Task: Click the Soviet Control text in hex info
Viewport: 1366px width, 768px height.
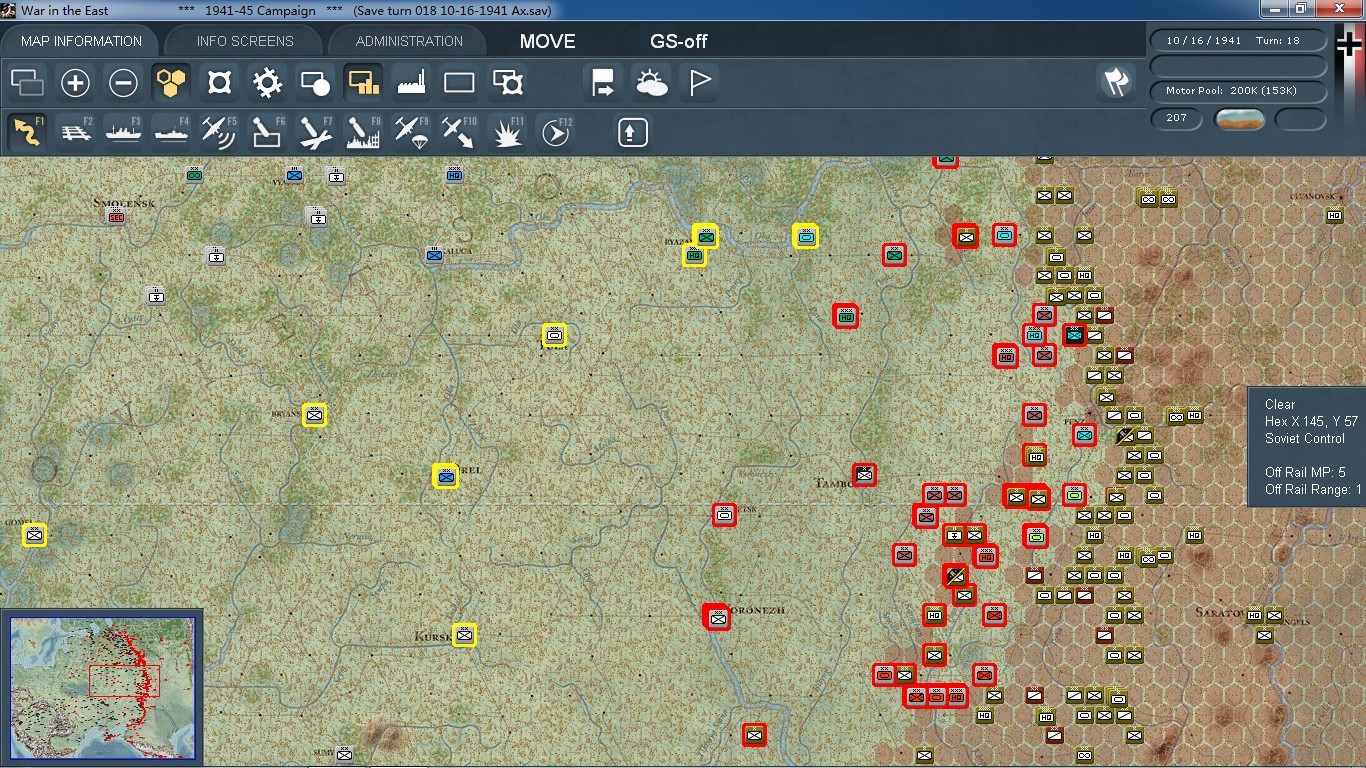Action: point(1305,438)
